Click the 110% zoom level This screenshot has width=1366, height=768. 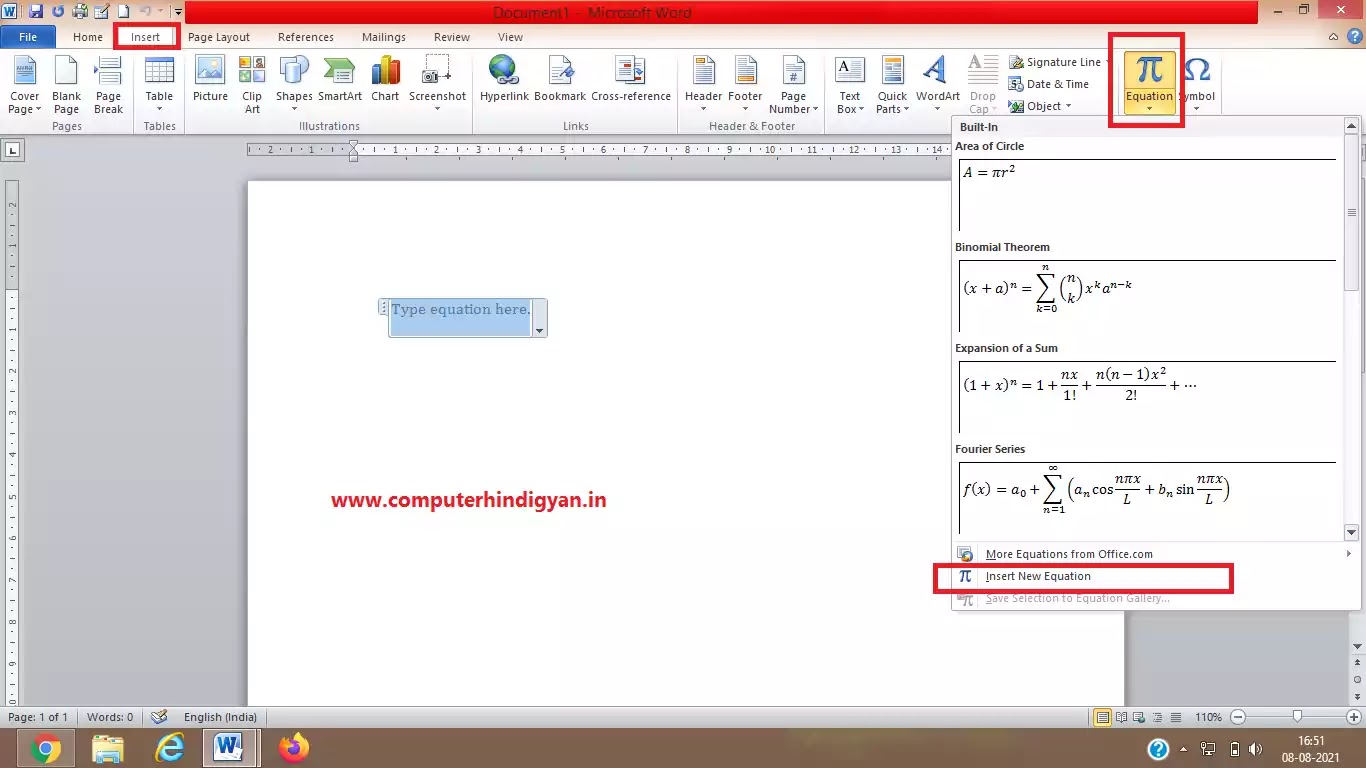click(x=1208, y=717)
